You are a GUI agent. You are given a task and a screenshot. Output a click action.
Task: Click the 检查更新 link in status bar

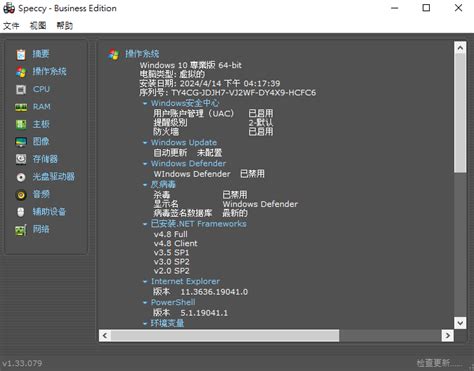tap(439, 363)
